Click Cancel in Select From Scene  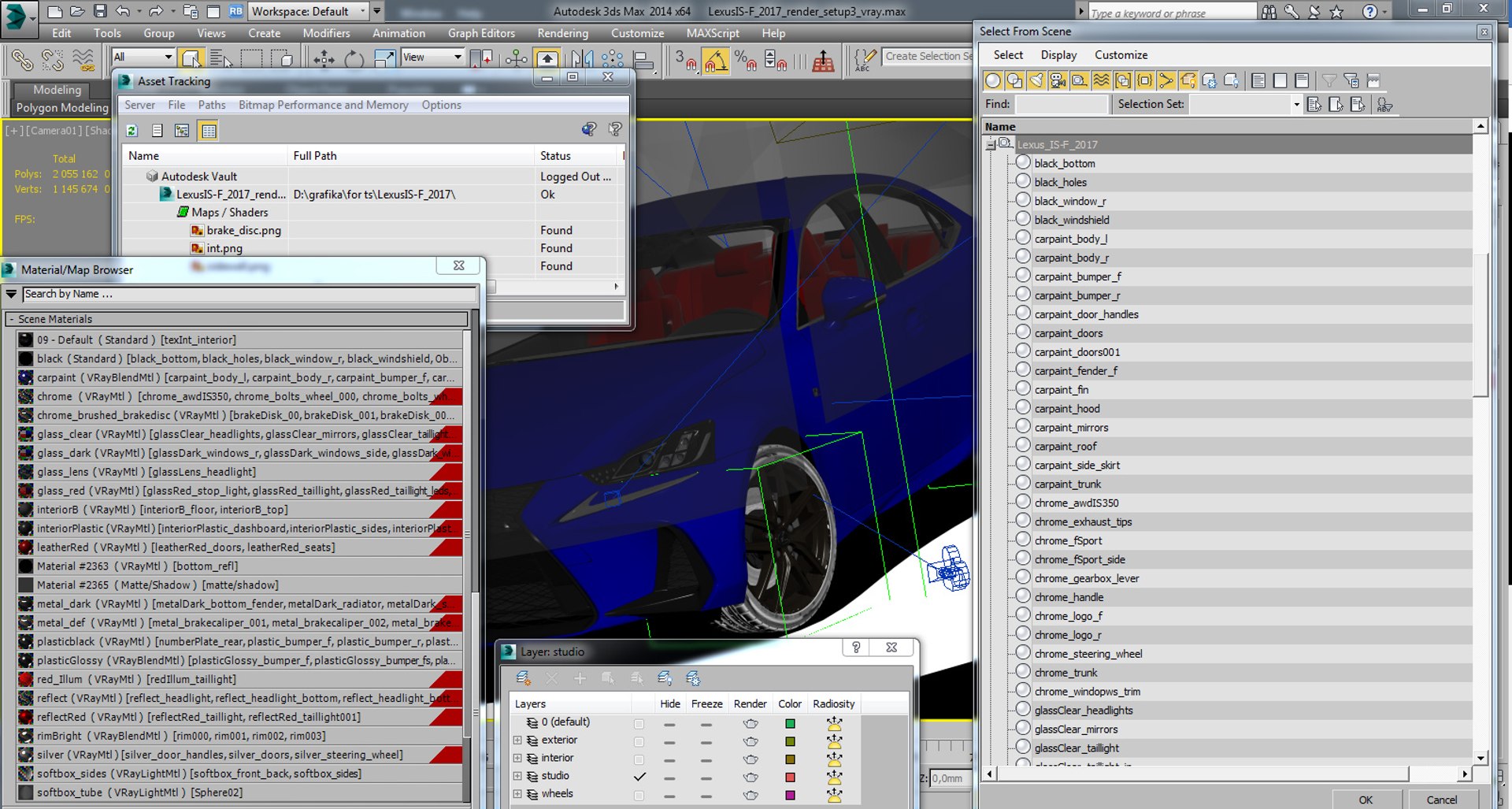point(1442,799)
